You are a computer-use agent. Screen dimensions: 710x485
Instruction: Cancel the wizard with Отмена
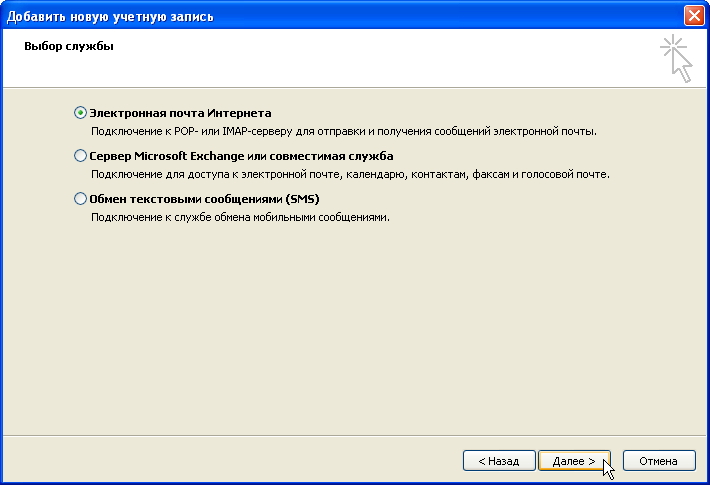(x=659, y=461)
